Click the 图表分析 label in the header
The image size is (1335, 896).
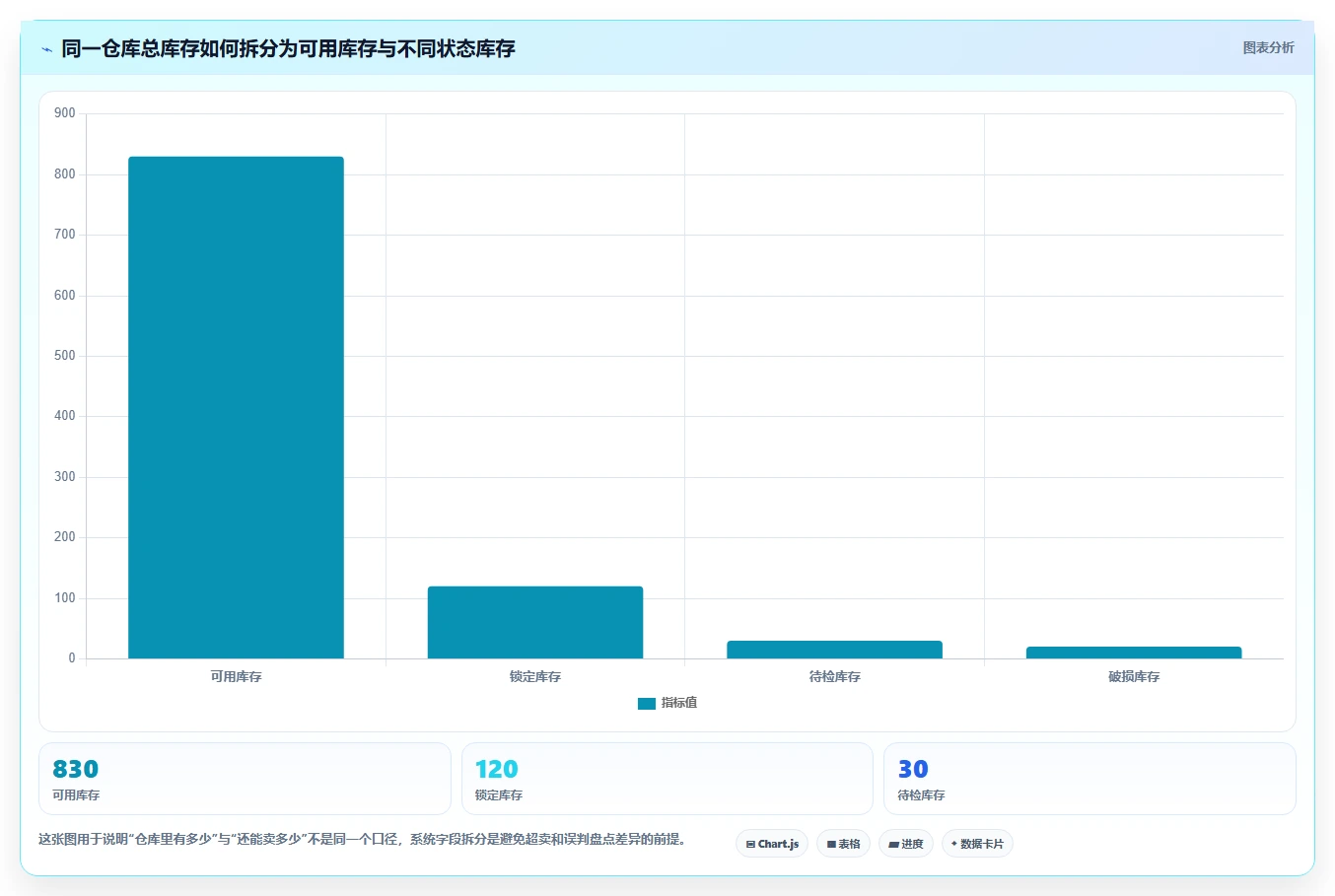tap(1268, 47)
